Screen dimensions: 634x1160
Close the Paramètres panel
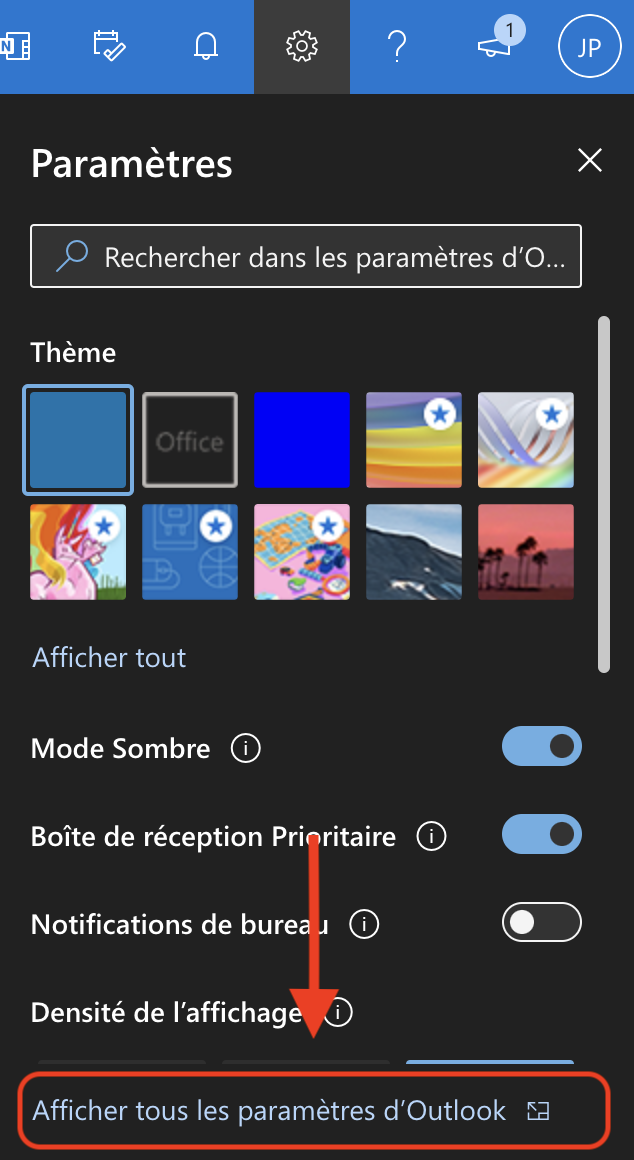pos(590,160)
